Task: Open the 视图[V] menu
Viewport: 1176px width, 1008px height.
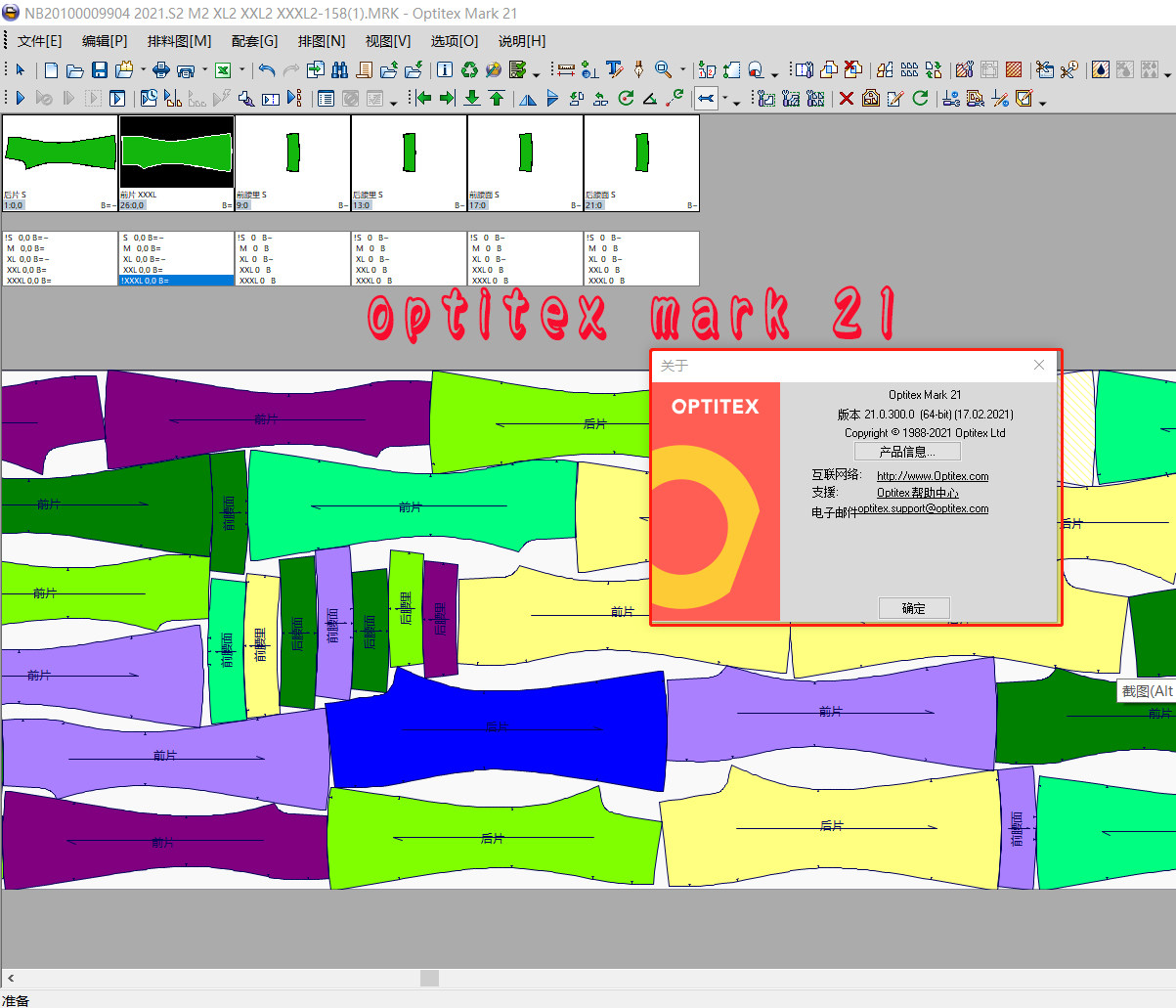Action: (386, 40)
